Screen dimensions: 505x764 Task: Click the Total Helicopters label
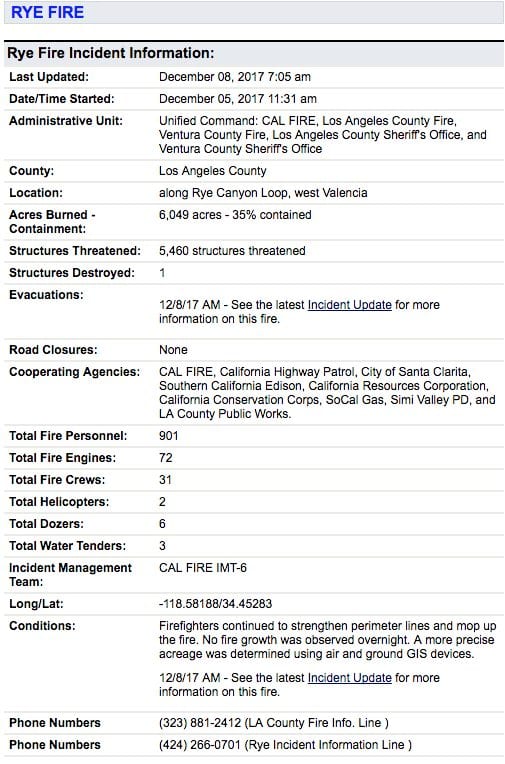pos(59,502)
